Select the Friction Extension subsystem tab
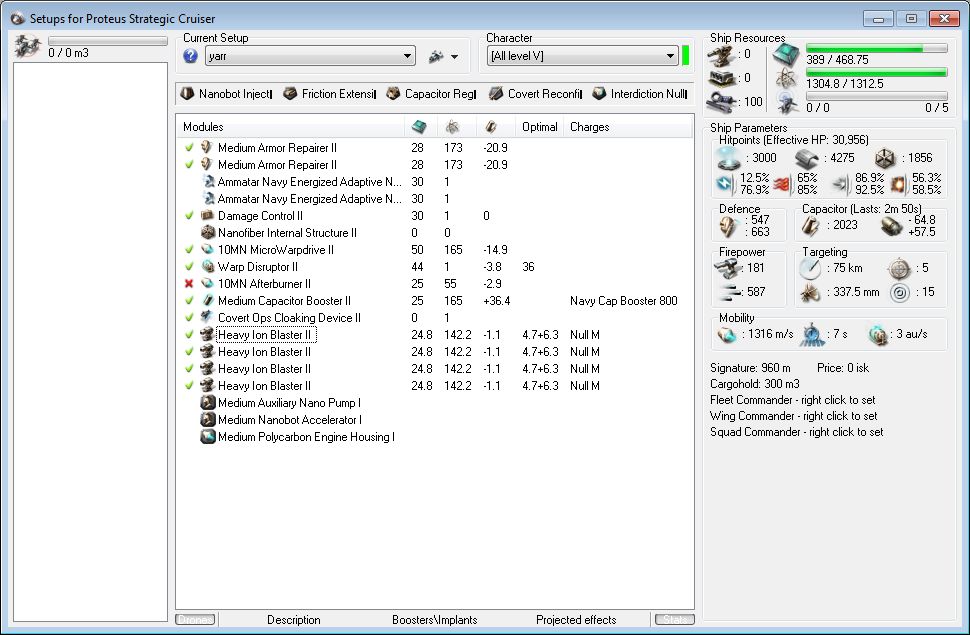The height and width of the screenshot is (635, 970). (x=329, y=94)
